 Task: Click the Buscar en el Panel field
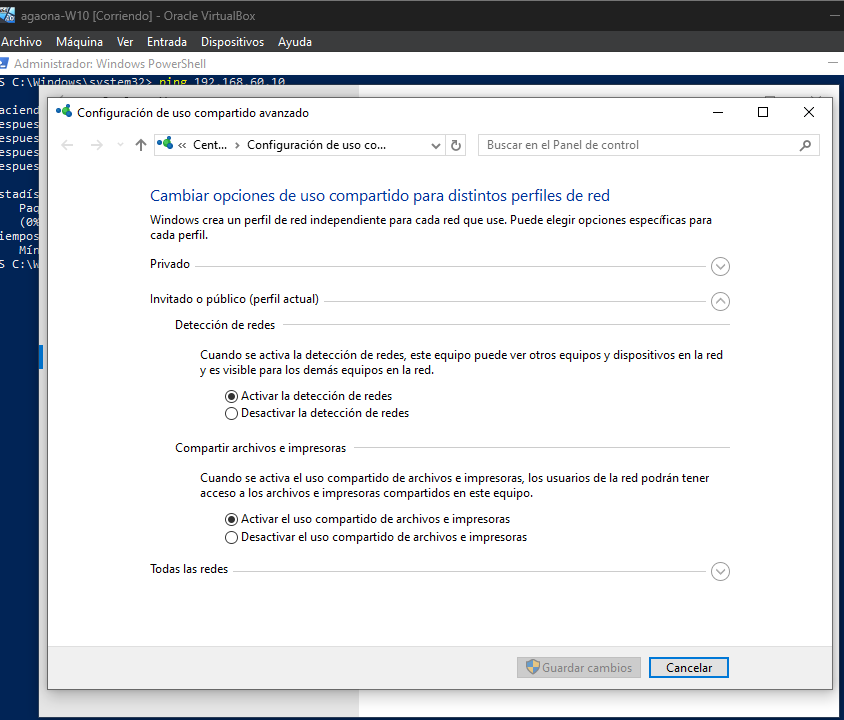pos(640,145)
